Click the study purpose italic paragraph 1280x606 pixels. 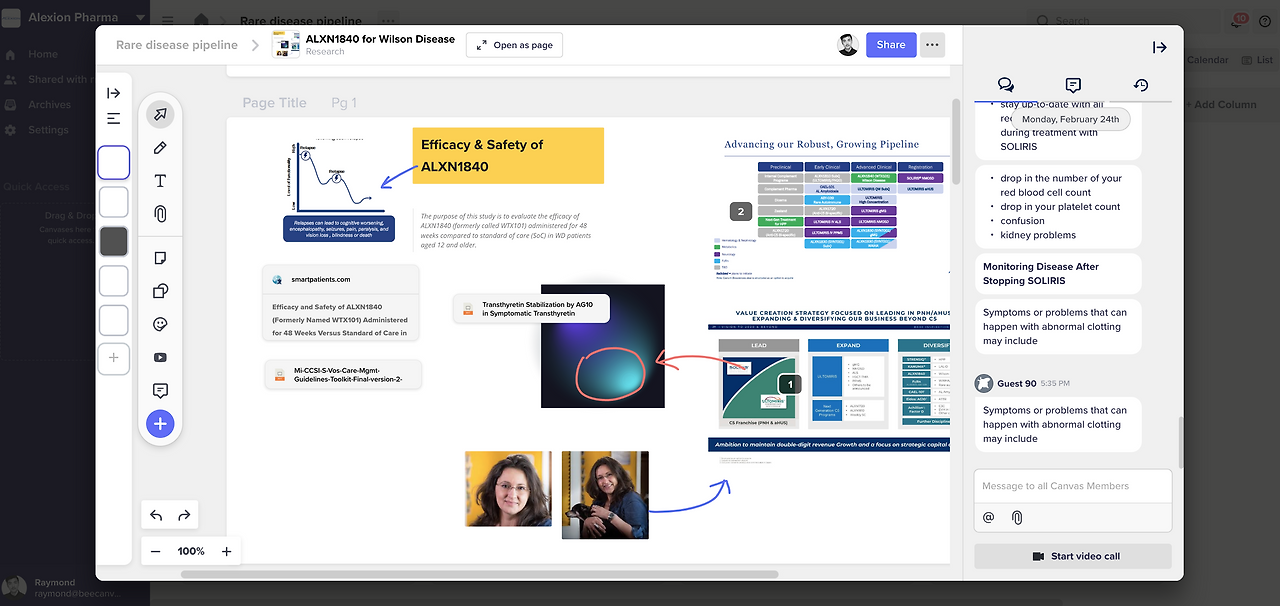pos(506,230)
